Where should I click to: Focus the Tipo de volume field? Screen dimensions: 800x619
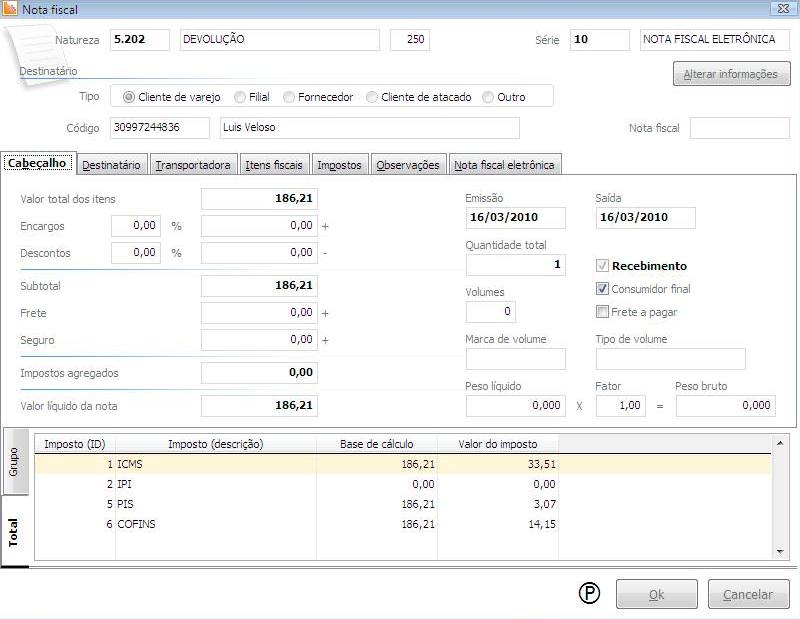pos(670,359)
